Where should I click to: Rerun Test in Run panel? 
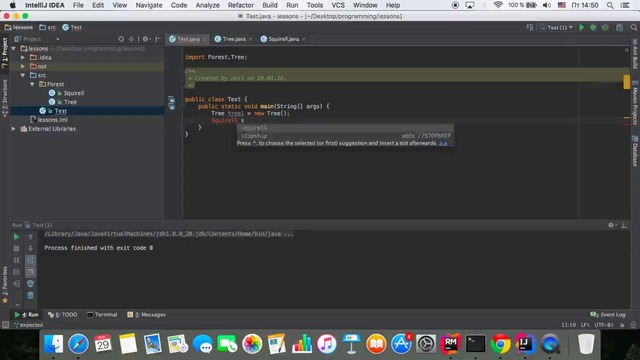coord(16,237)
